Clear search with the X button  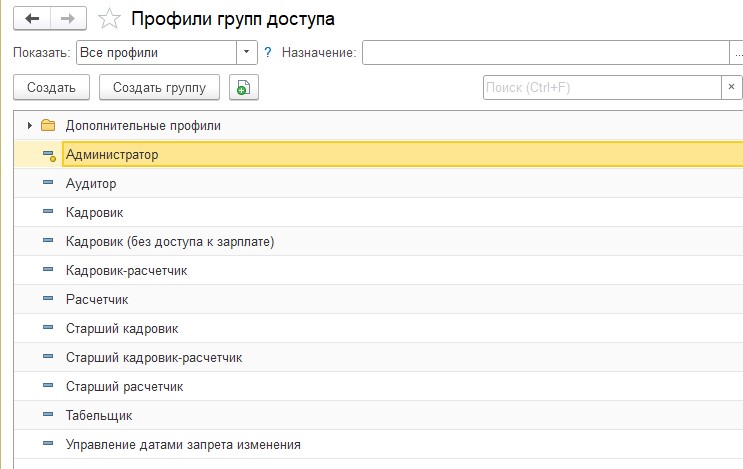pos(731,87)
